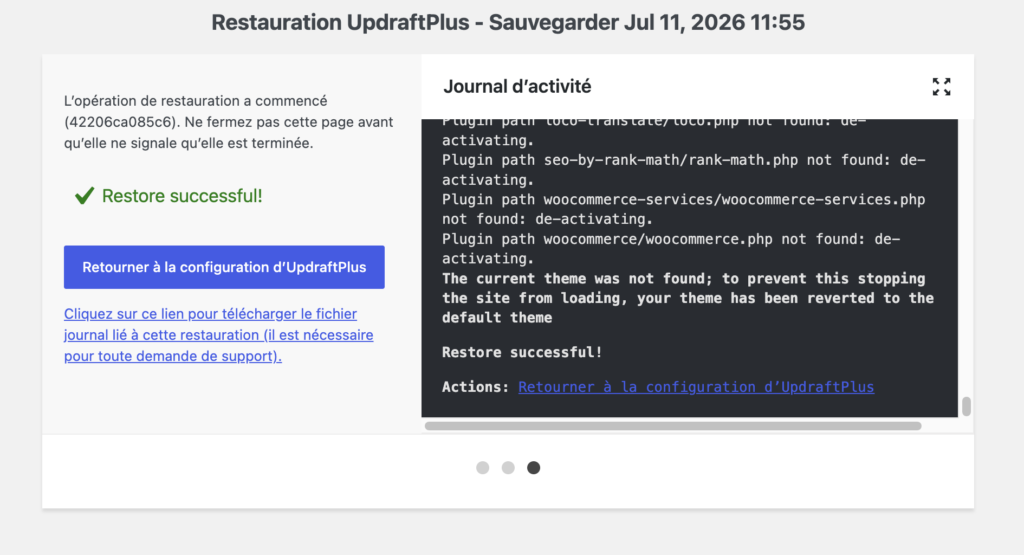Click the 'Actions:' label in the log
This screenshot has width=1024, height=555.
(475, 387)
